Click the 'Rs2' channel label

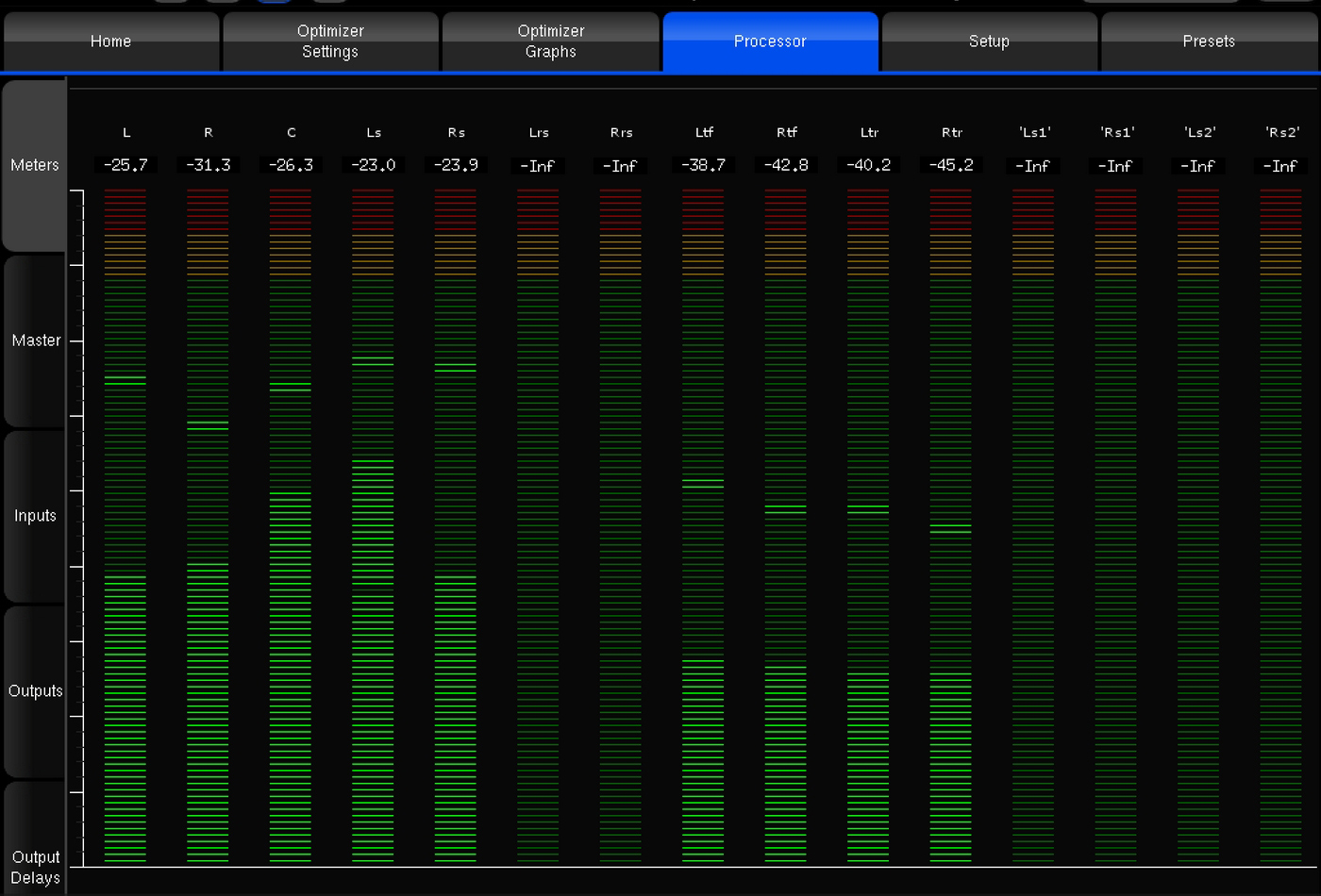click(1281, 133)
